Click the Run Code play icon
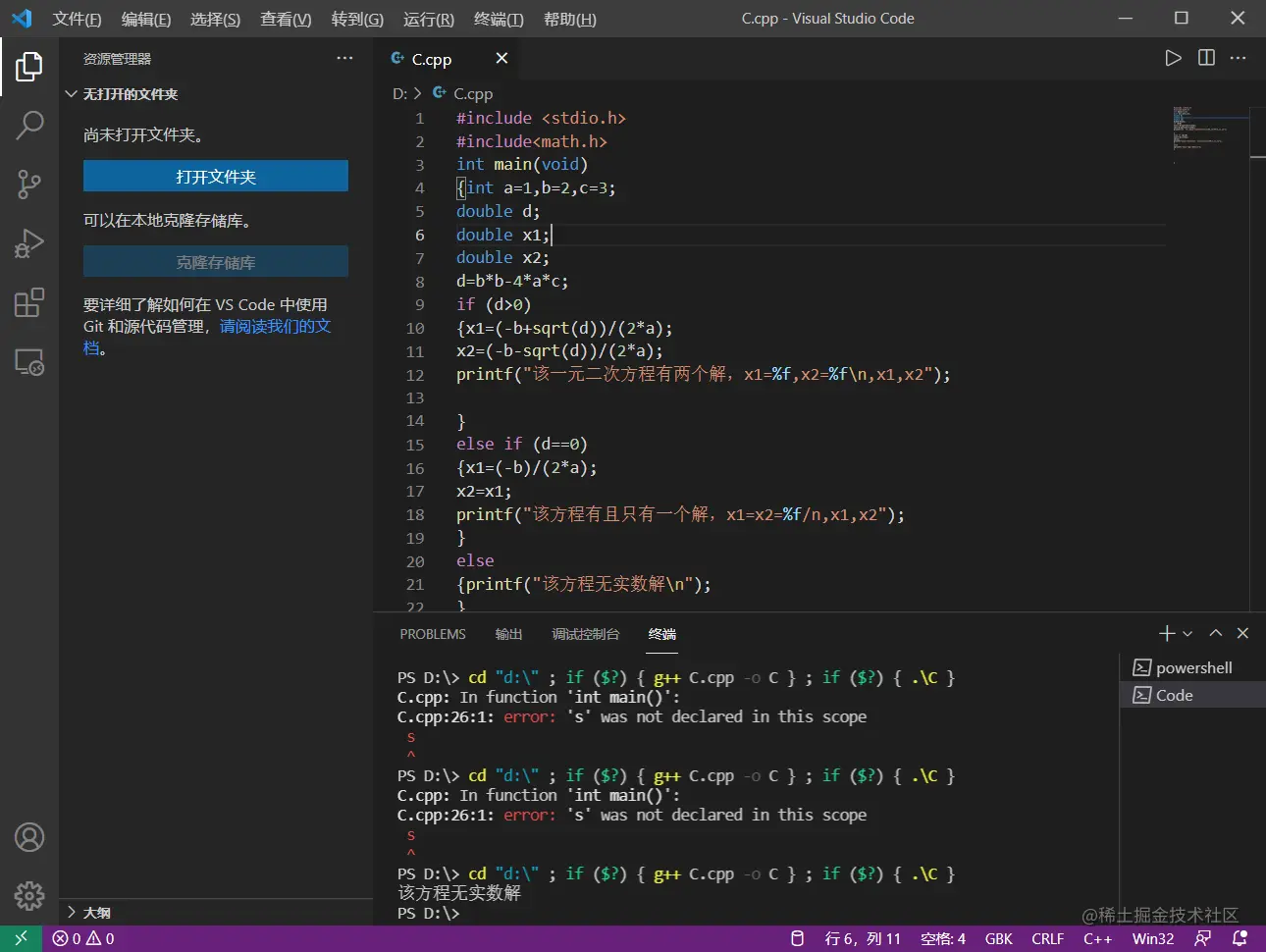Image resolution: width=1266 pixels, height=952 pixels. pyautogui.click(x=1173, y=58)
